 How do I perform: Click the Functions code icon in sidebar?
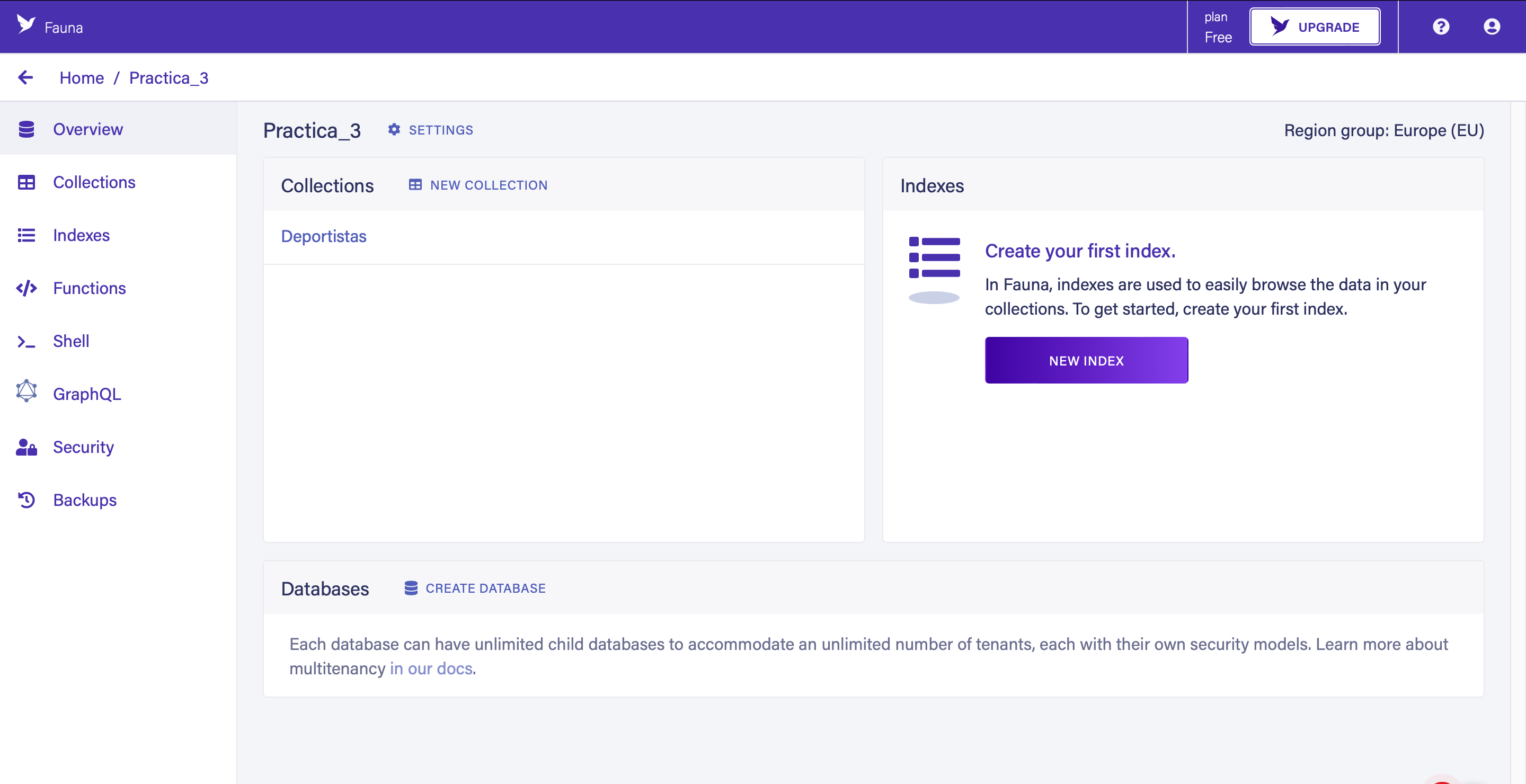tap(26, 288)
